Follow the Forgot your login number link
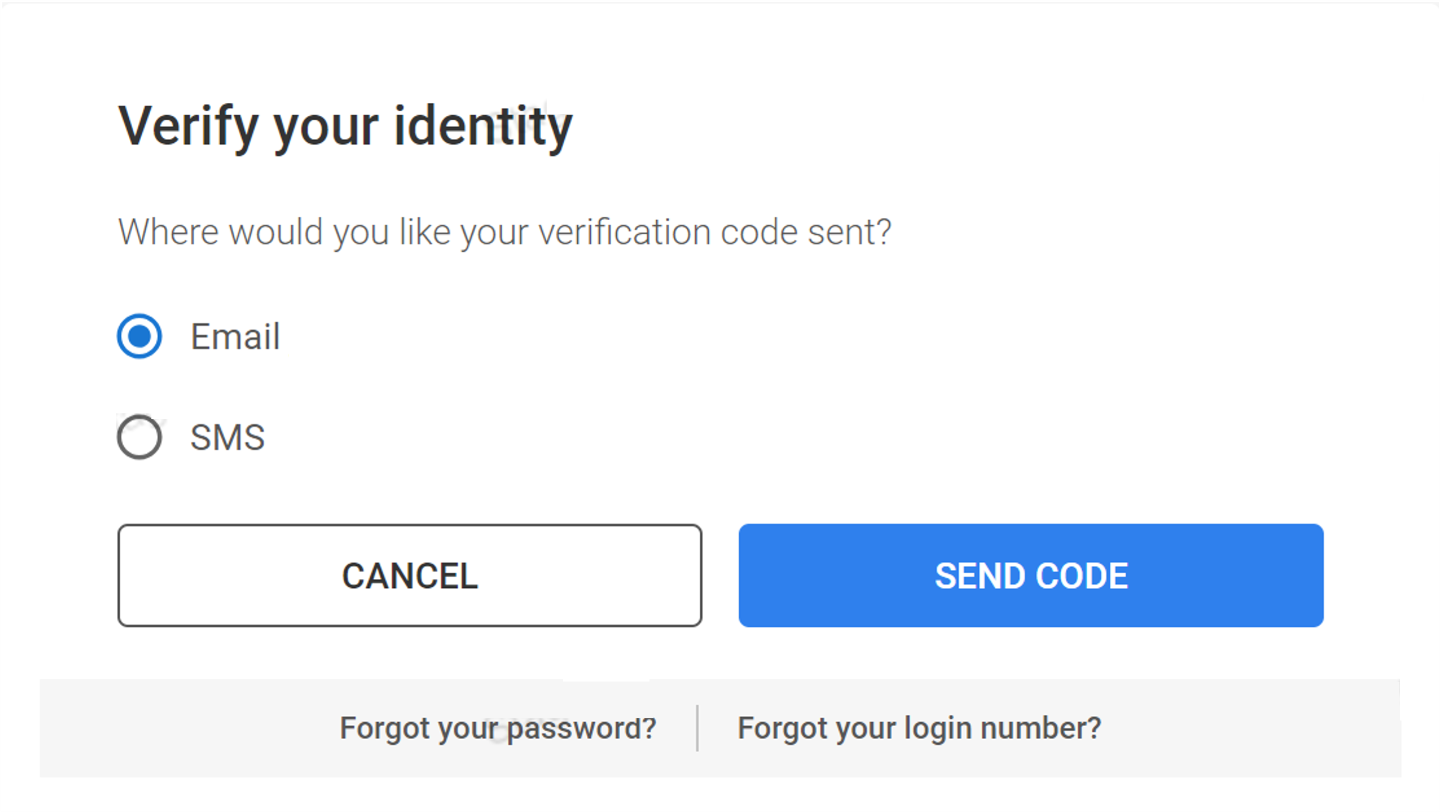1456x812 pixels. tap(919, 728)
